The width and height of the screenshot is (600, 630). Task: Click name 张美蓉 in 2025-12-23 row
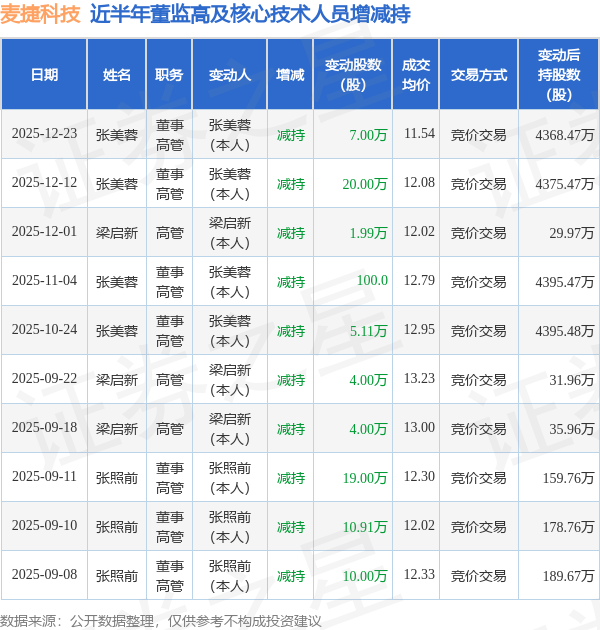coord(117,135)
